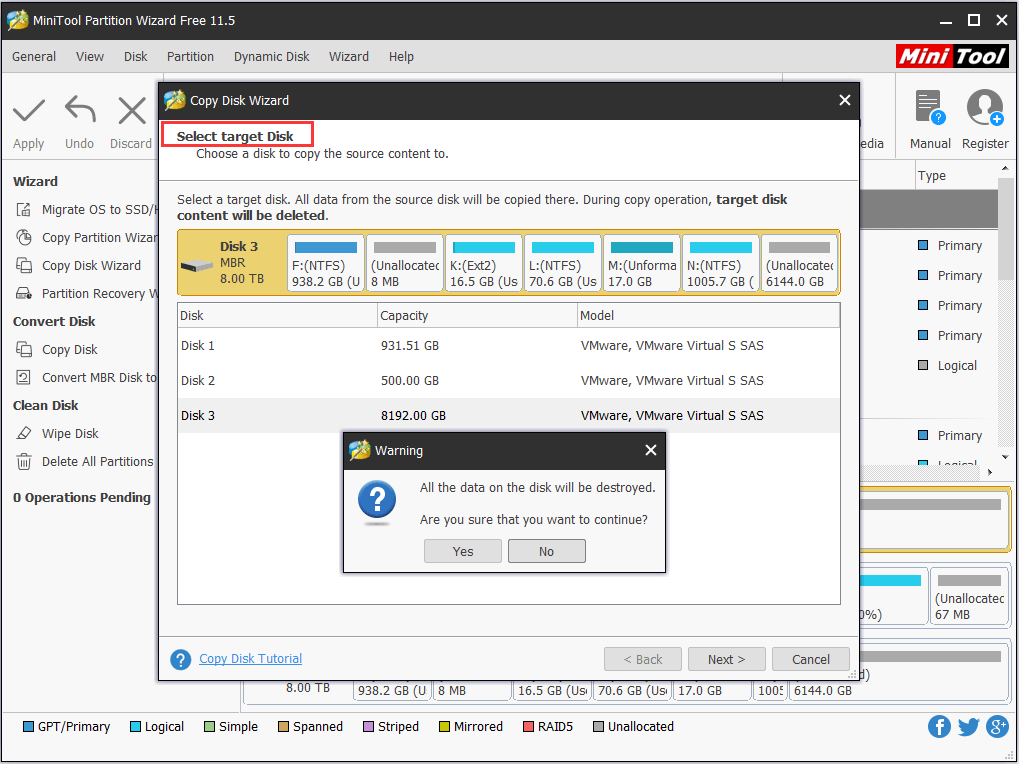Viewport: 1019px width, 764px height.
Task: Click the Type column header in main window
Action: (954, 175)
